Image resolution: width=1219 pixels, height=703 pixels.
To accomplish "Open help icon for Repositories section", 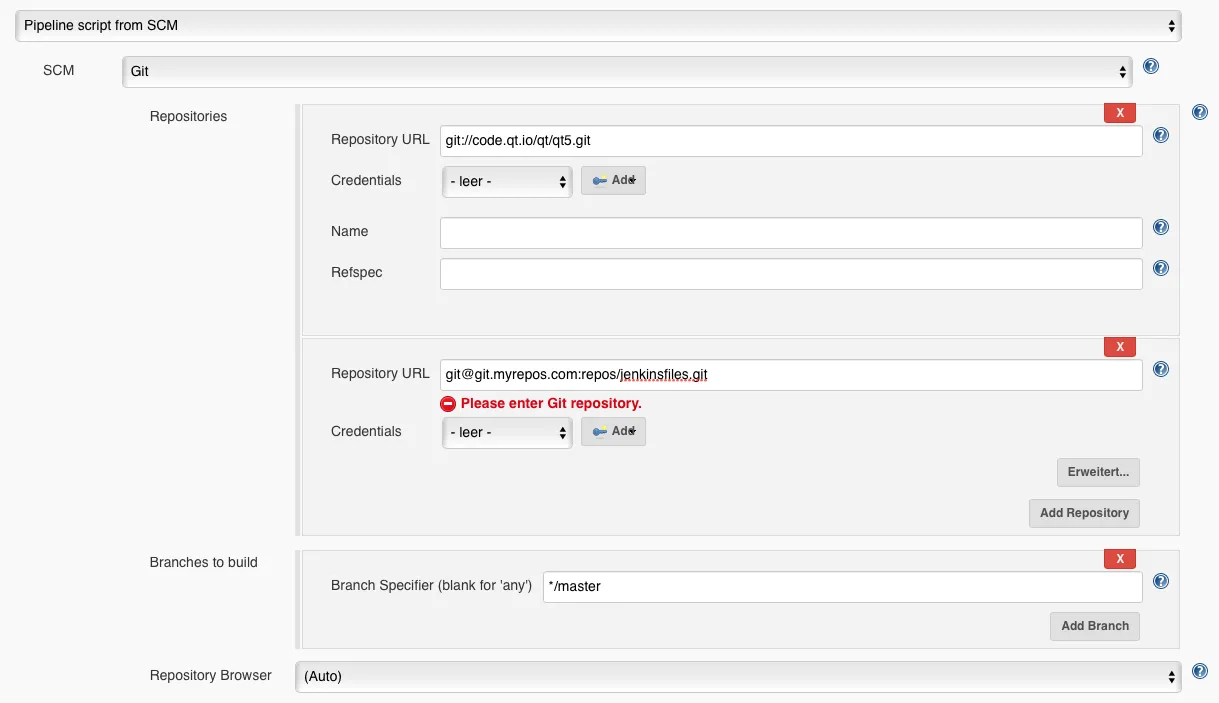I will 1200,113.
